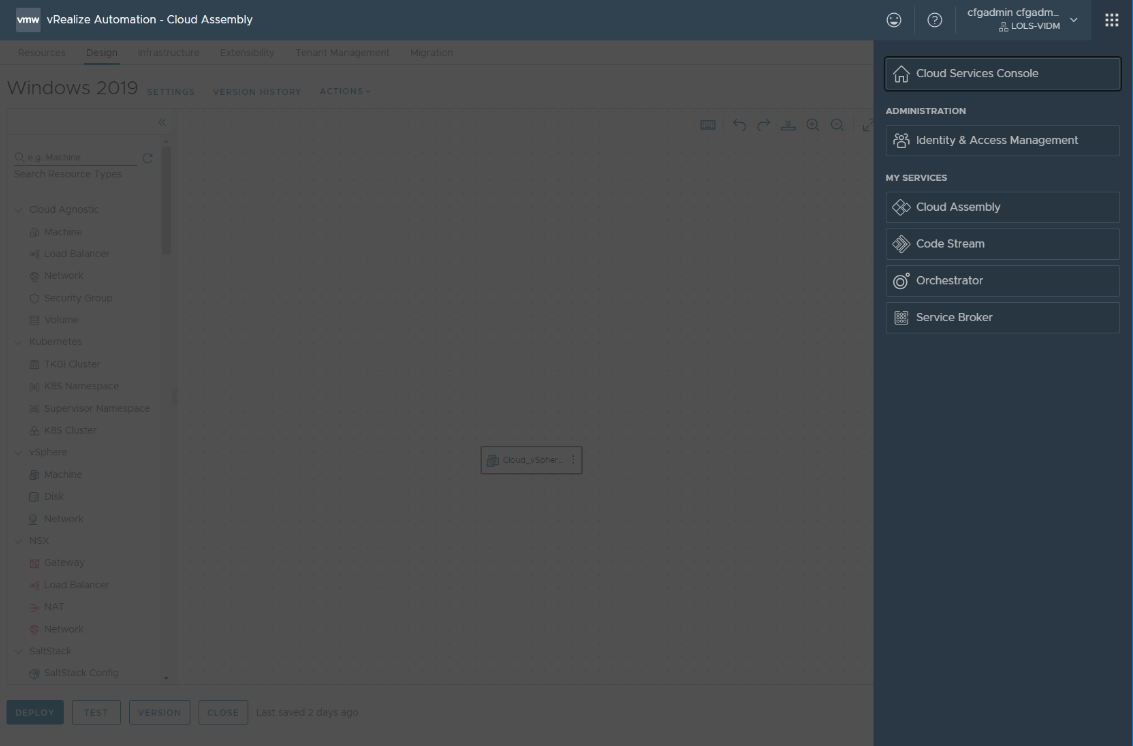1133x746 pixels.
Task: Open the template SETTINGS link
Action: tap(171, 92)
